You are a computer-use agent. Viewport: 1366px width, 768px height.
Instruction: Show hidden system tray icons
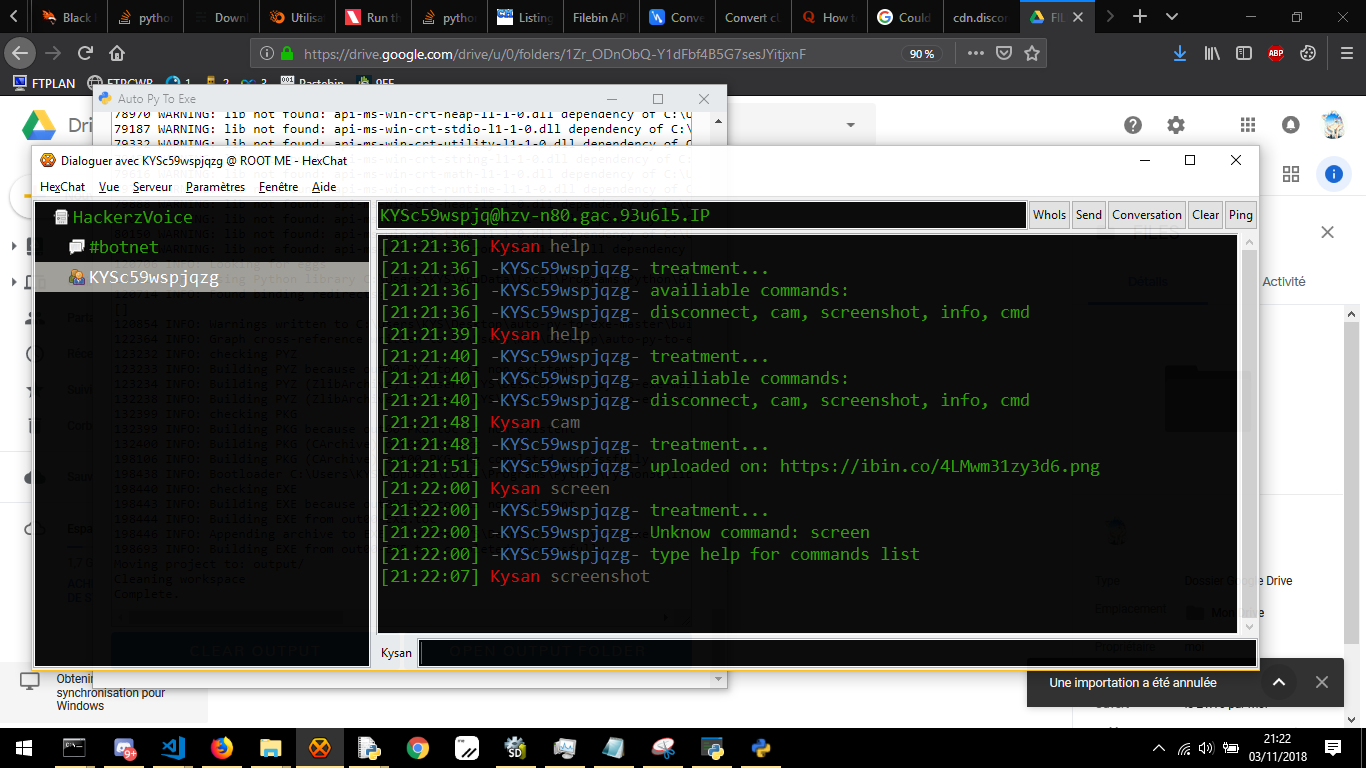1159,747
